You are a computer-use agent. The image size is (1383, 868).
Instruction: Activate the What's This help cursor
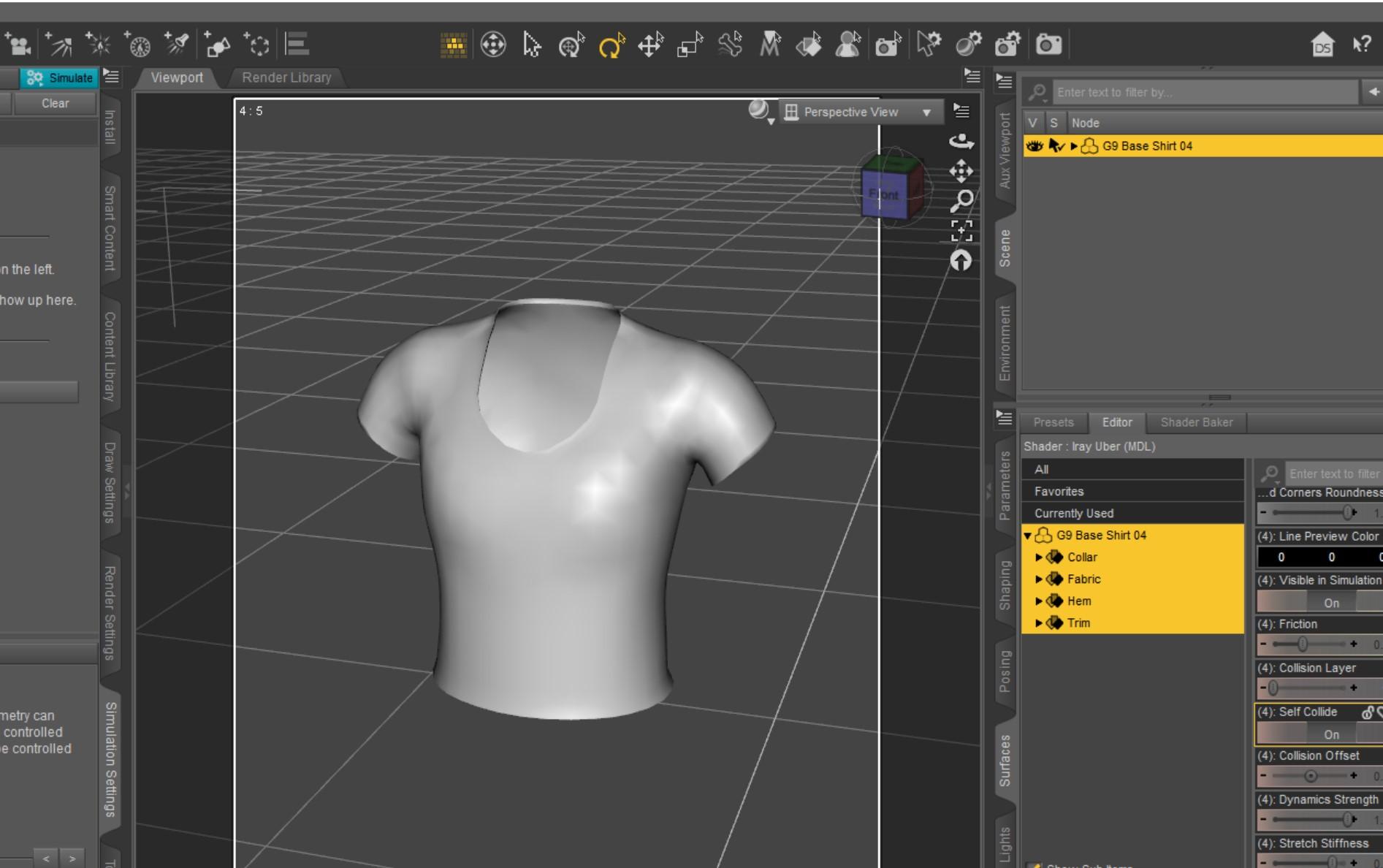tap(1362, 45)
